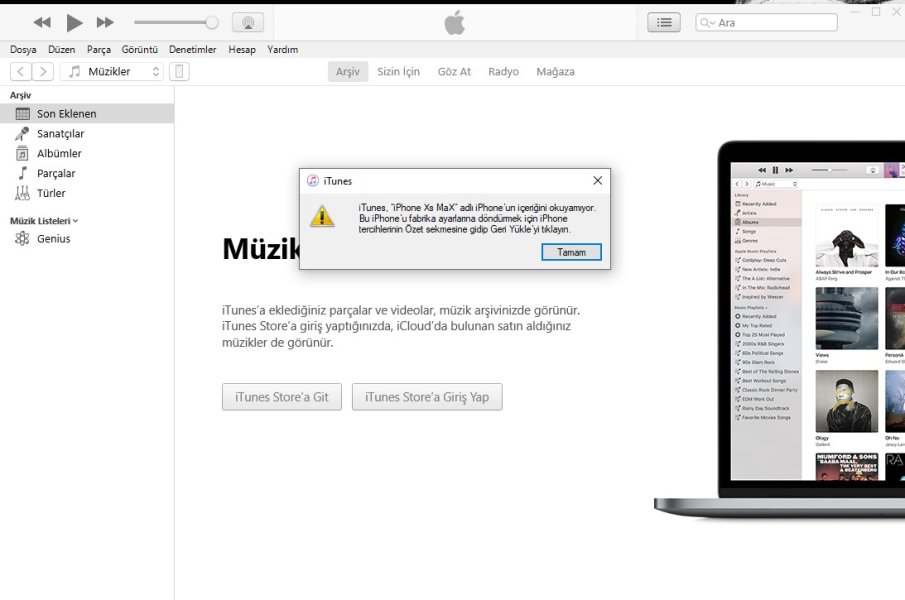The width and height of the screenshot is (905, 600).
Task: Click Tamam in the iTunes dialog
Action: click(571, 252)
